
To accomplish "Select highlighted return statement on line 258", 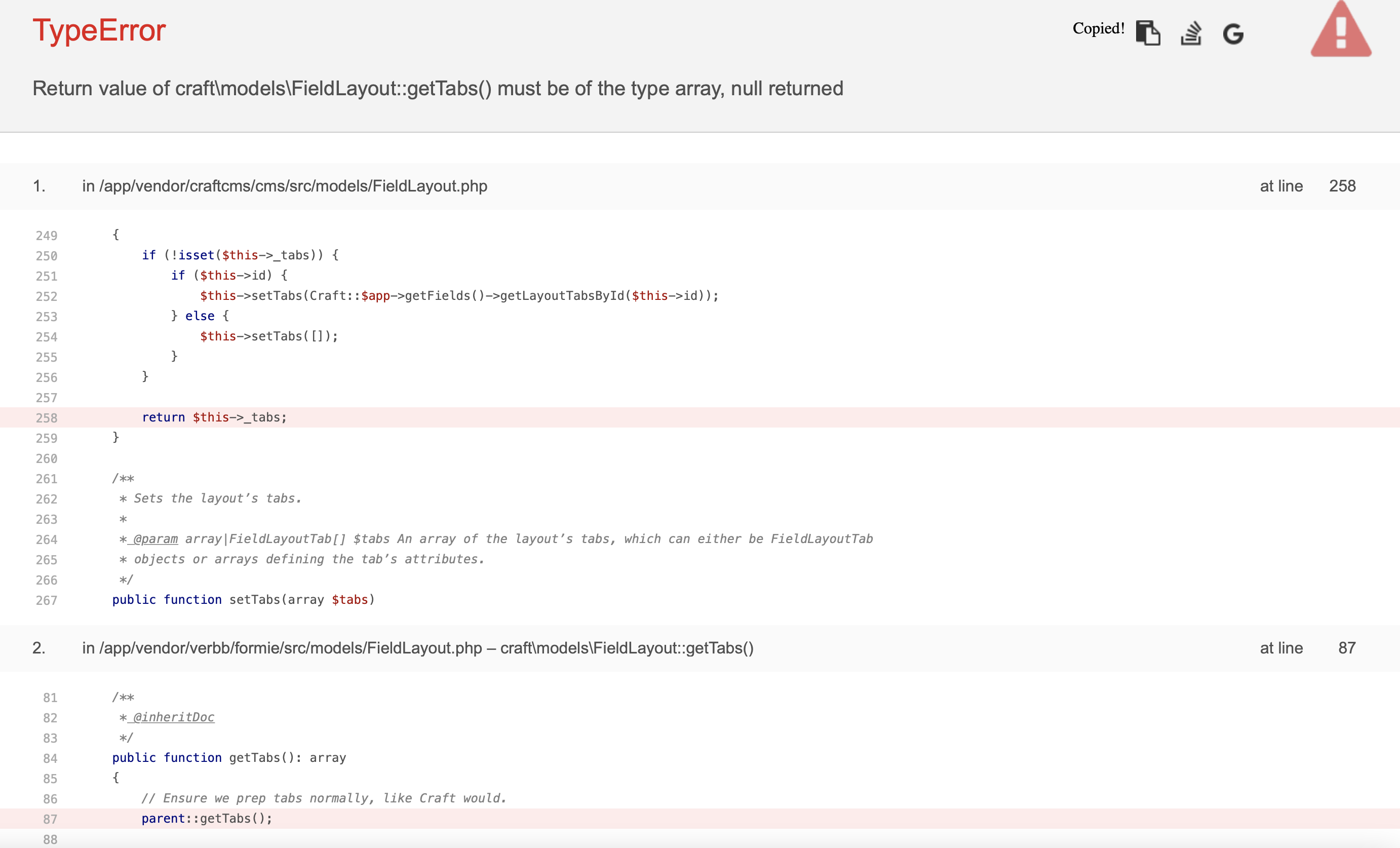I will 214,417.
